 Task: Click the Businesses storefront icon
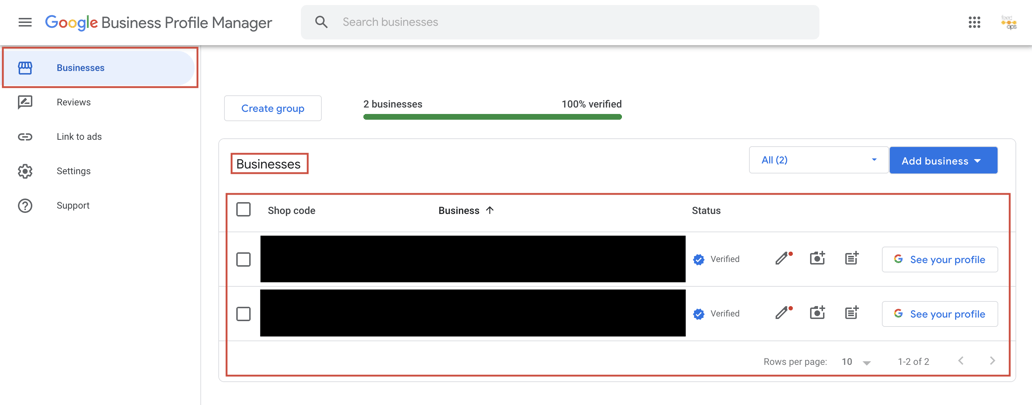pos(25,68)
